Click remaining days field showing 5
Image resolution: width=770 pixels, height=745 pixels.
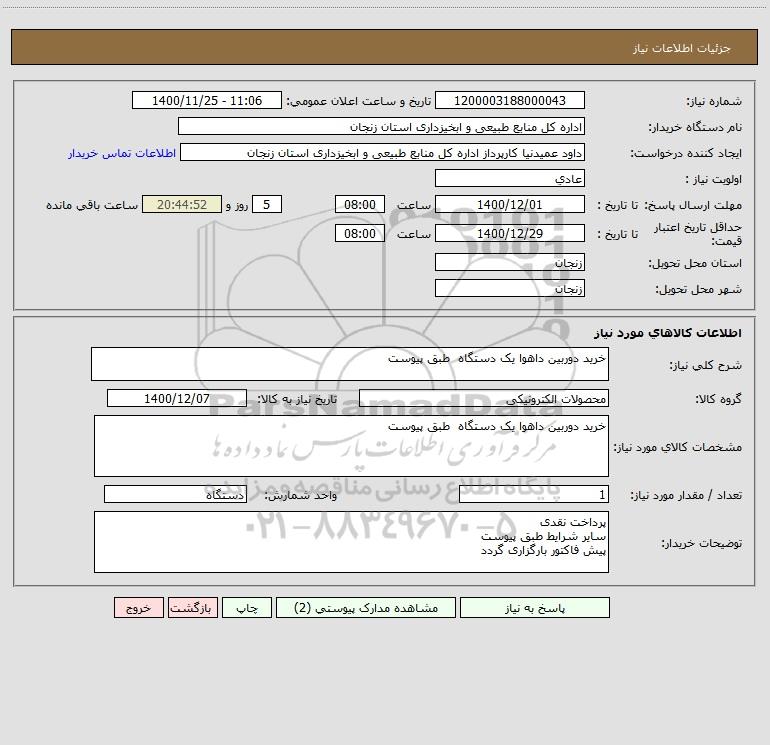[267, 204]
